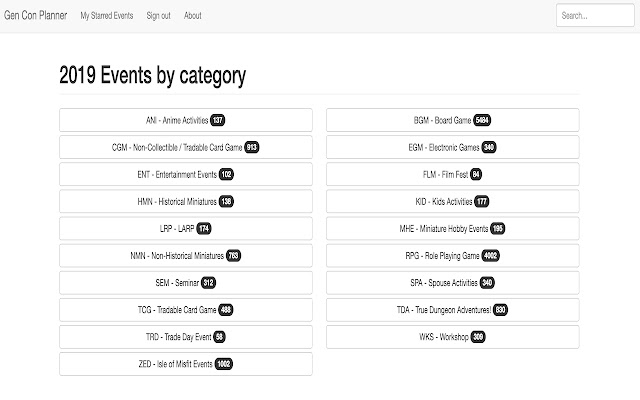
Task: Focus the Search input field
Action: 594,16
